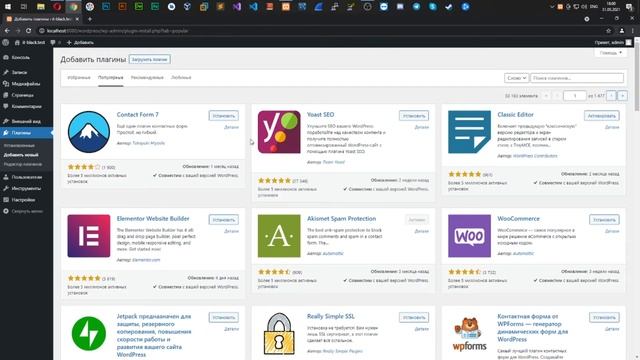The height and width of the screenshot is (360, 640).
Task: Open the site home link in the admin bar
Action: tap(30, 42)
